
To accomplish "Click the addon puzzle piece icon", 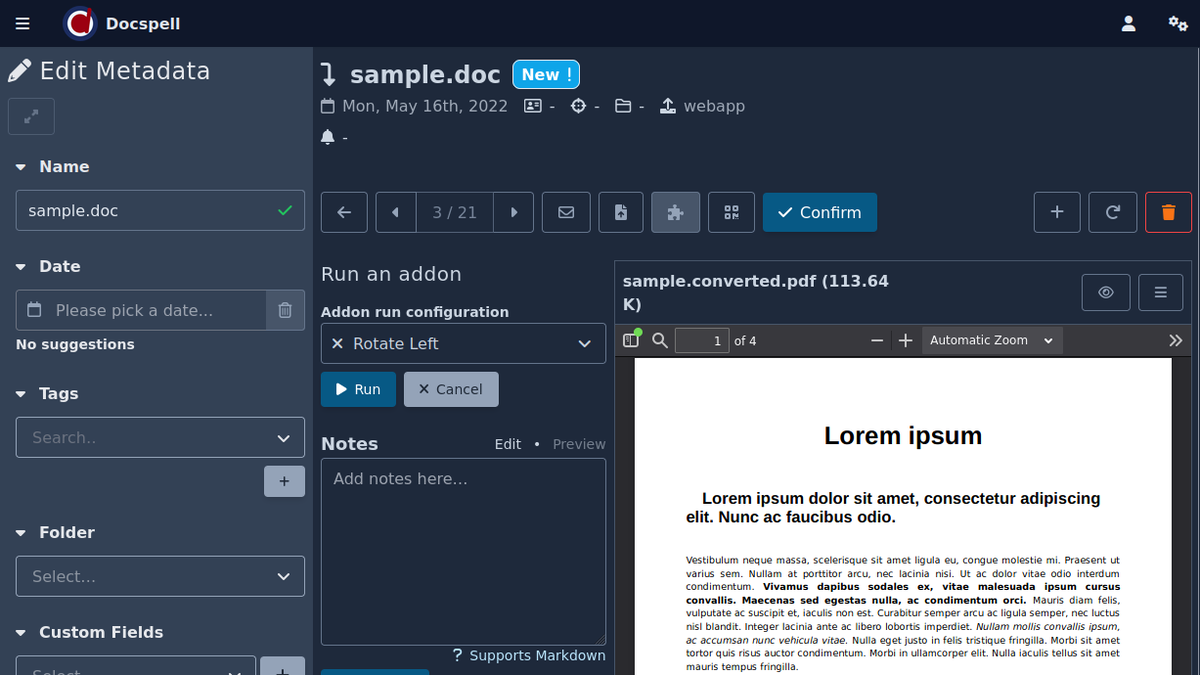I will 676,212.
